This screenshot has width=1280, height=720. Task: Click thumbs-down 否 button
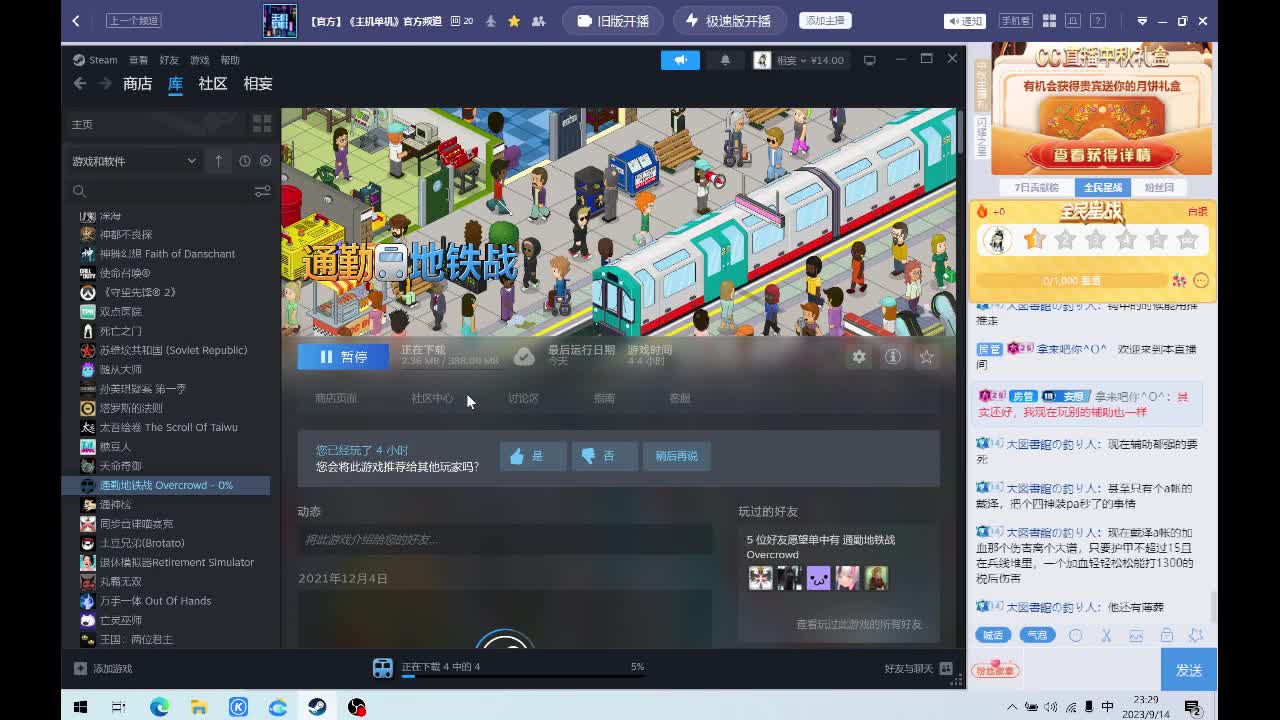[x=604, y=456]
